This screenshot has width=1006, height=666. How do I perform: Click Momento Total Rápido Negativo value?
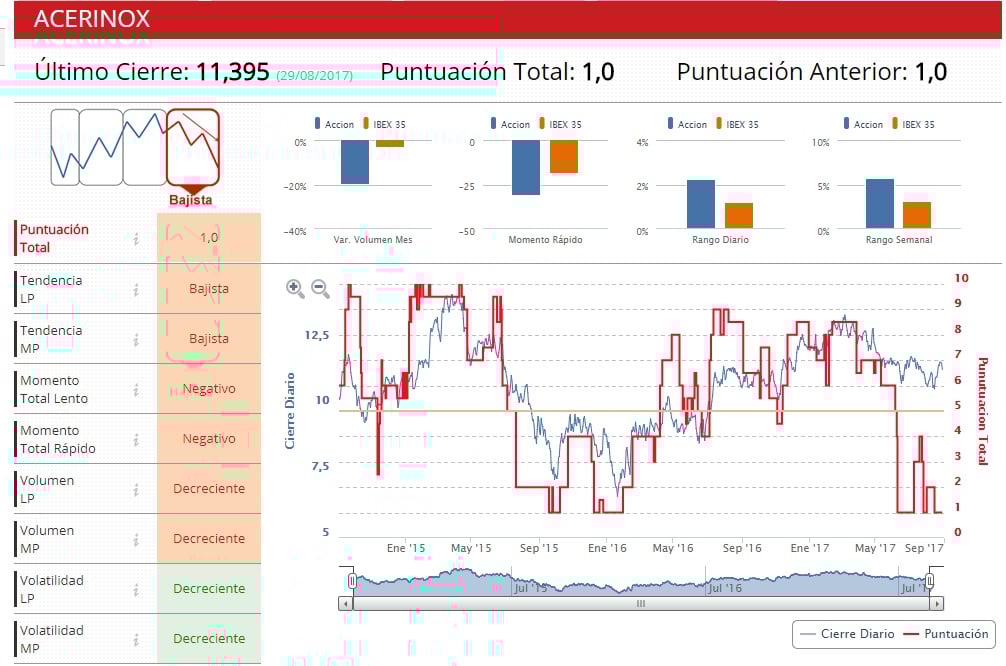click(x=209, y=439)
